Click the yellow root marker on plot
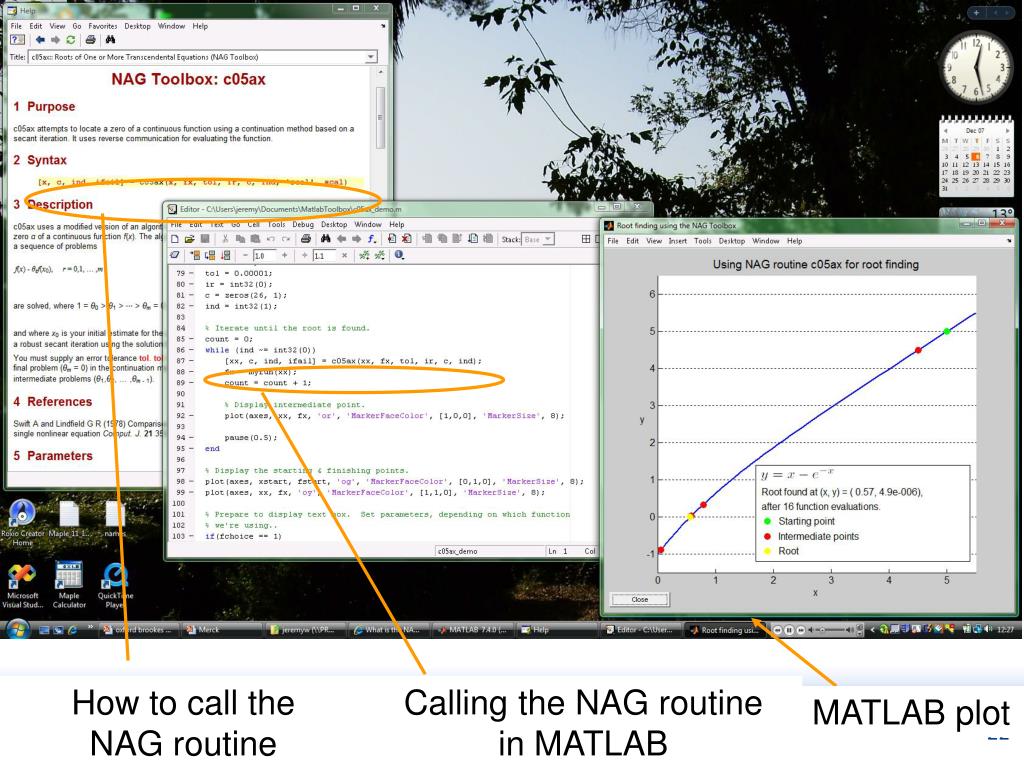The height and width of the screenshot is (768, 1024). coord(691,517)
